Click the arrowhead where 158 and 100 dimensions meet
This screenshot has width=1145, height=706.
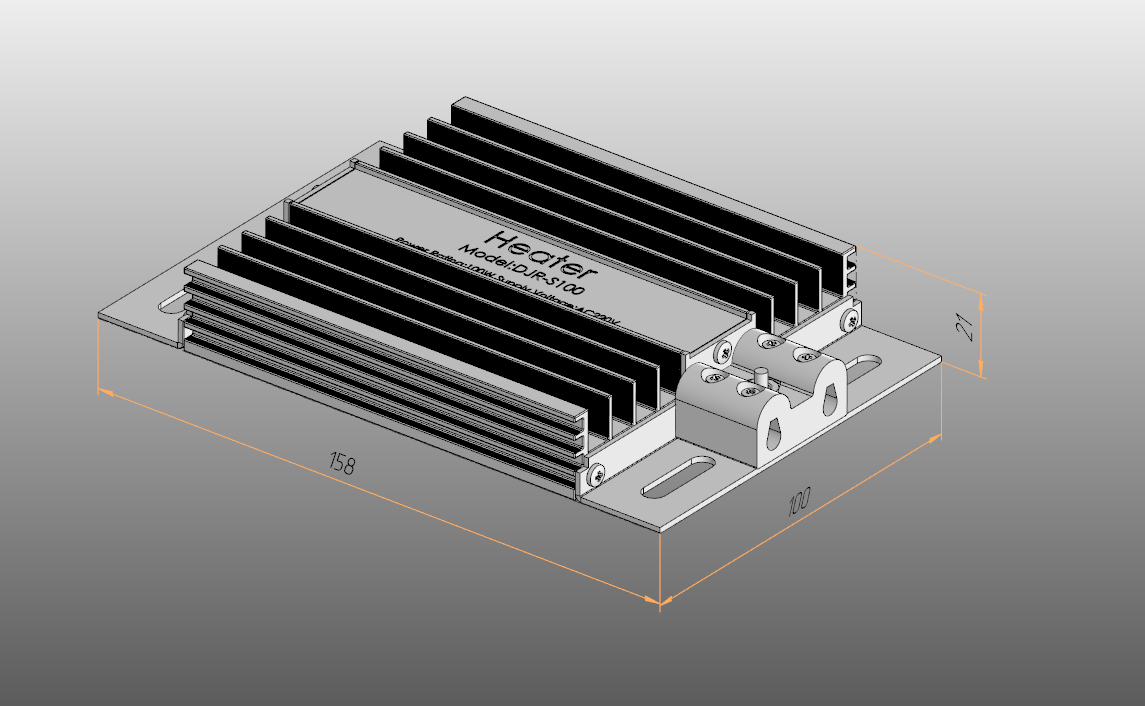pos(659,601)
